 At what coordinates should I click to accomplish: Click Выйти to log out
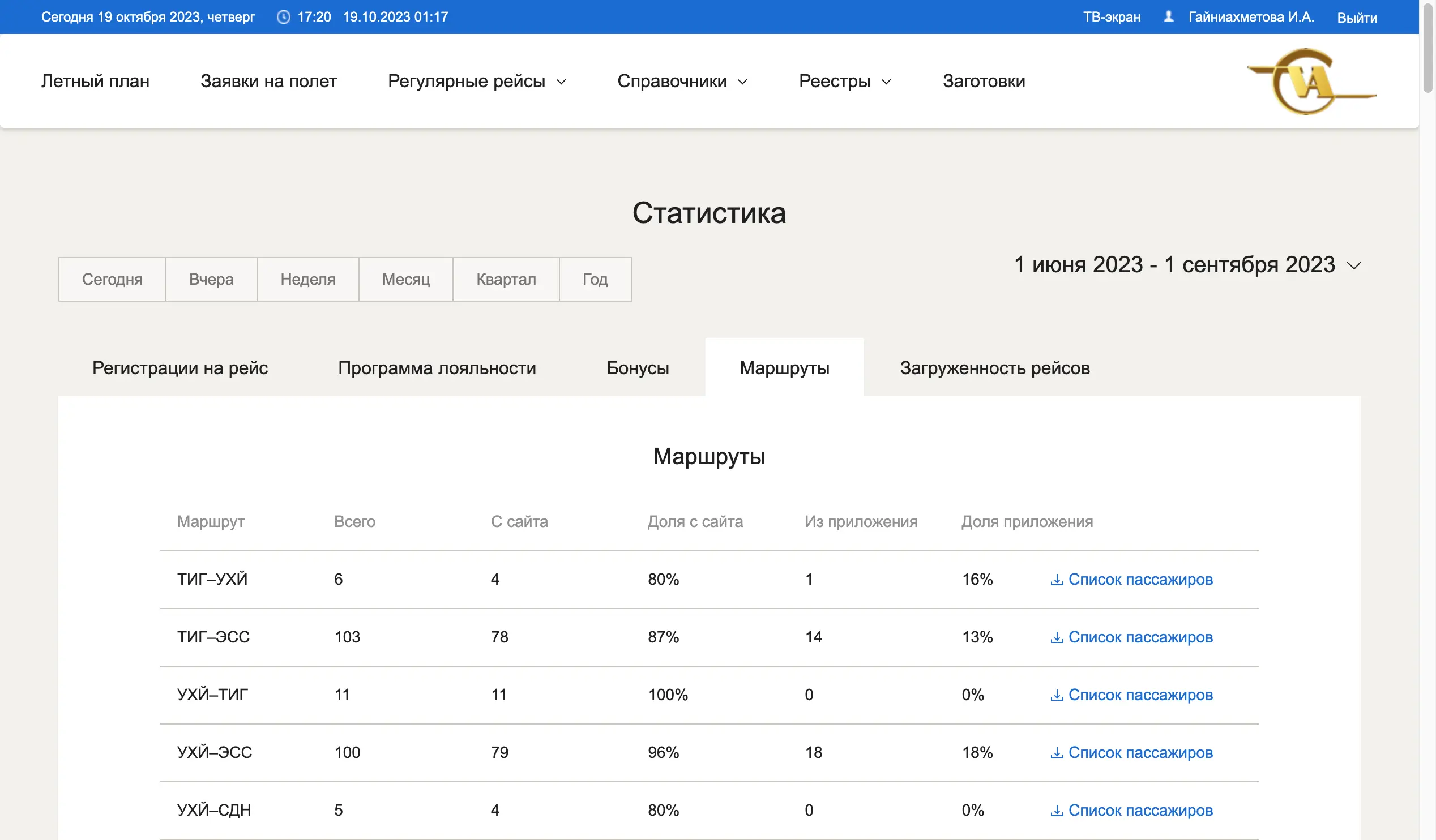click(1357, 18)
